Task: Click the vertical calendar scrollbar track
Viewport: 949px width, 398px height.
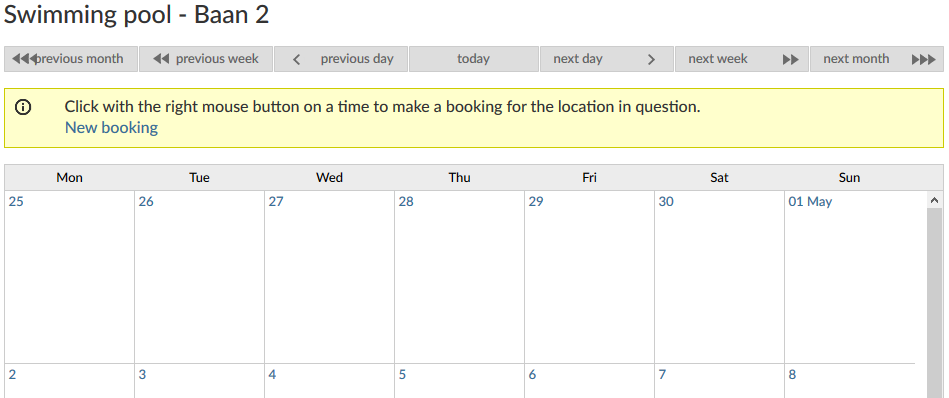Action: point(934,302)
